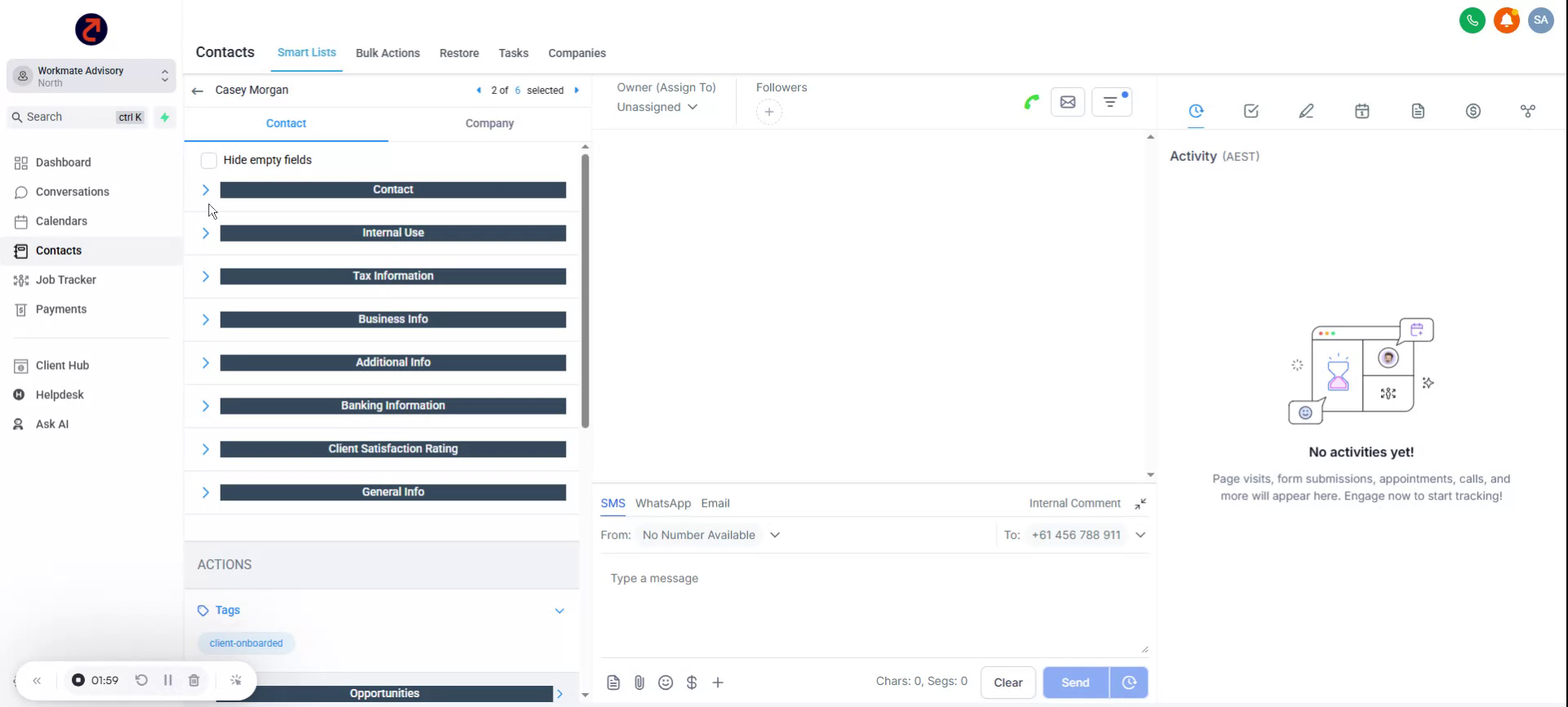The width and height of the screenshot is (1568, 707).
Task: Expand the Internal Use section
Action: [x=205, y=233]
